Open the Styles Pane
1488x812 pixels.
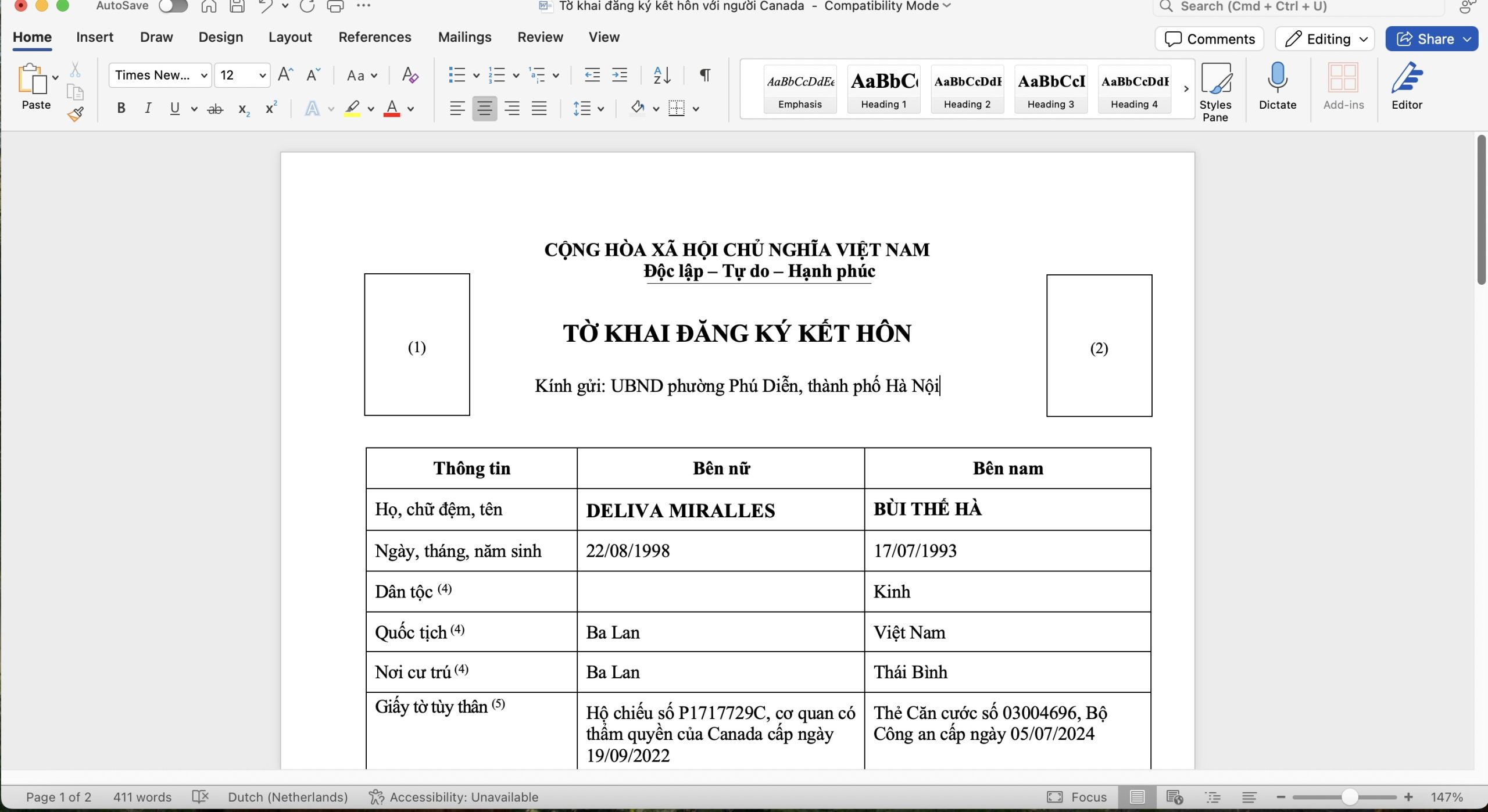click(1215, 92)
